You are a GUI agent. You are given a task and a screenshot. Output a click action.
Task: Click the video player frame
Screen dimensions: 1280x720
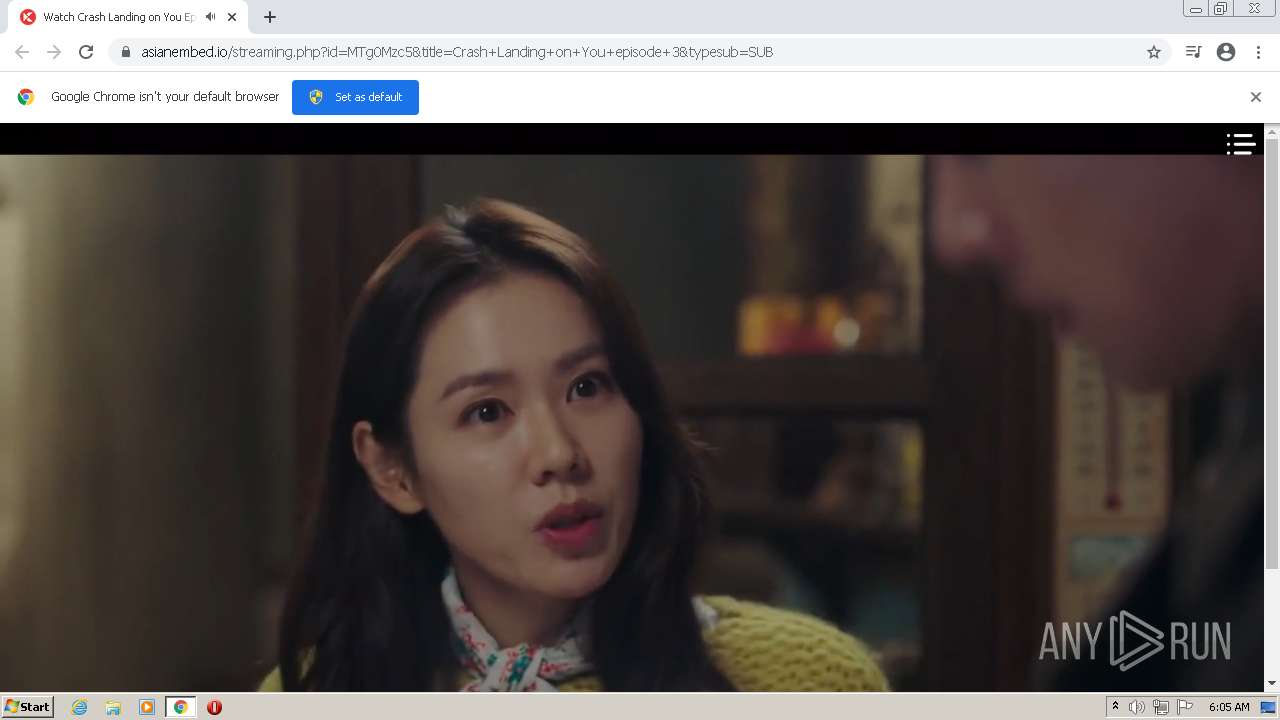point(632,408)
